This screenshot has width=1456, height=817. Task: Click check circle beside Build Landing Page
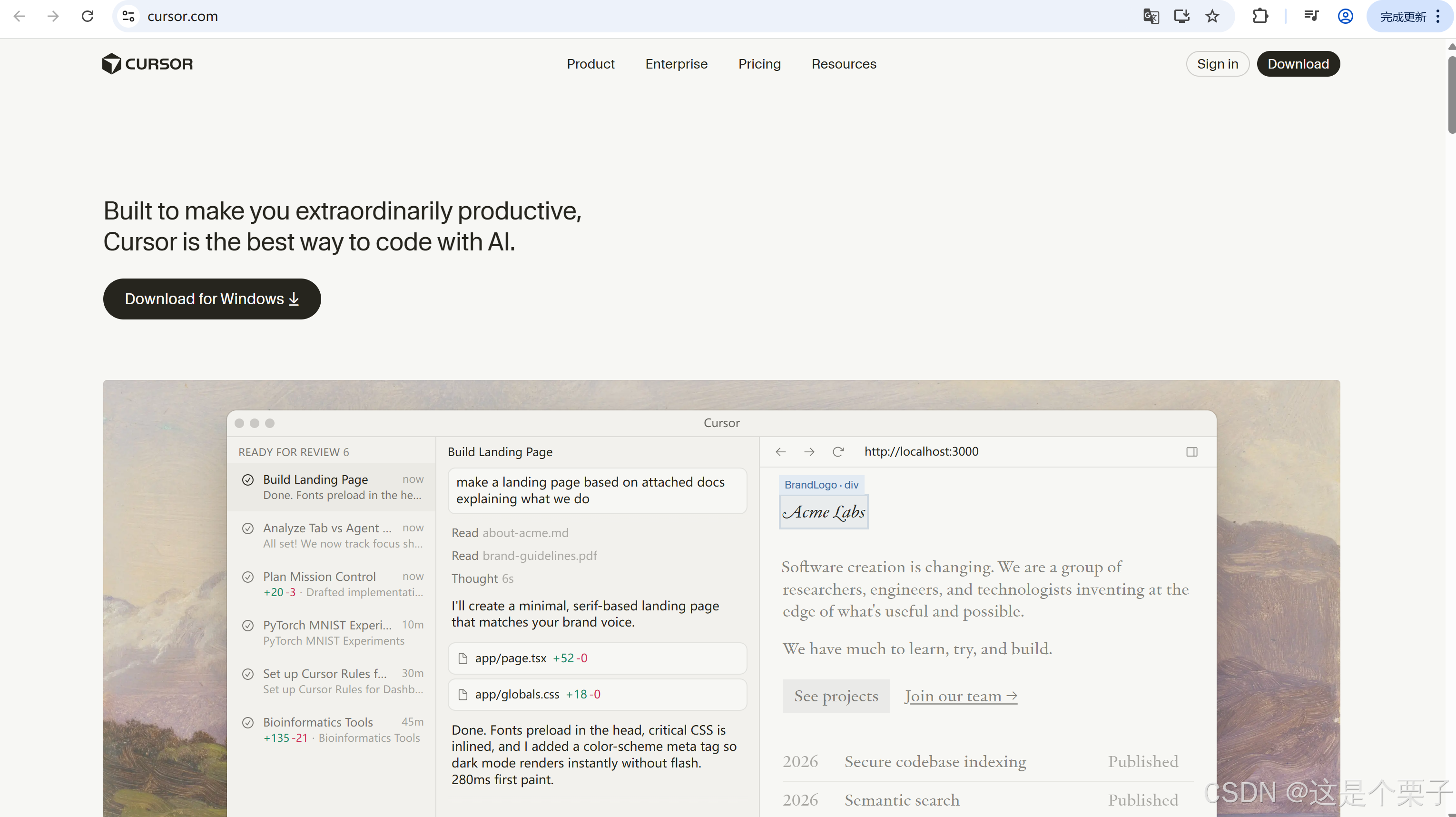[247, 480]
